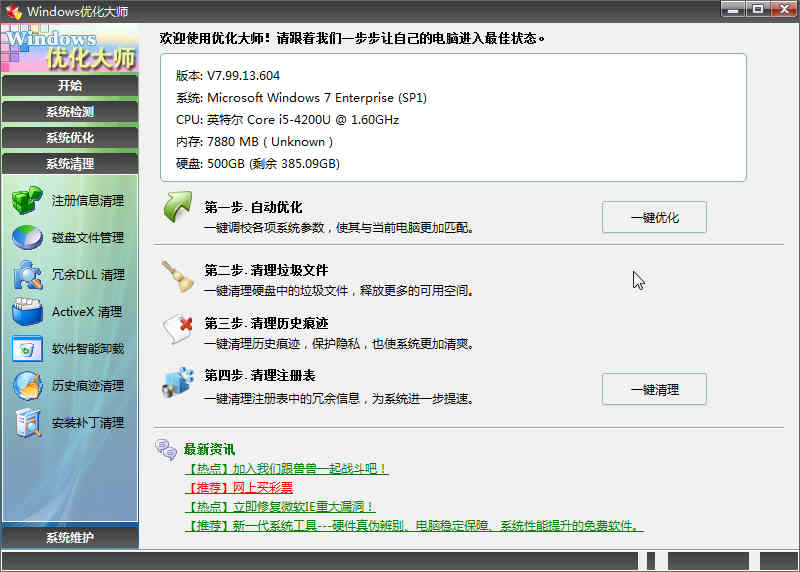Viewport: 800px width, 572px height.
Task: Collapse the 系统清理 sidebar section
Action: point(70,164)
